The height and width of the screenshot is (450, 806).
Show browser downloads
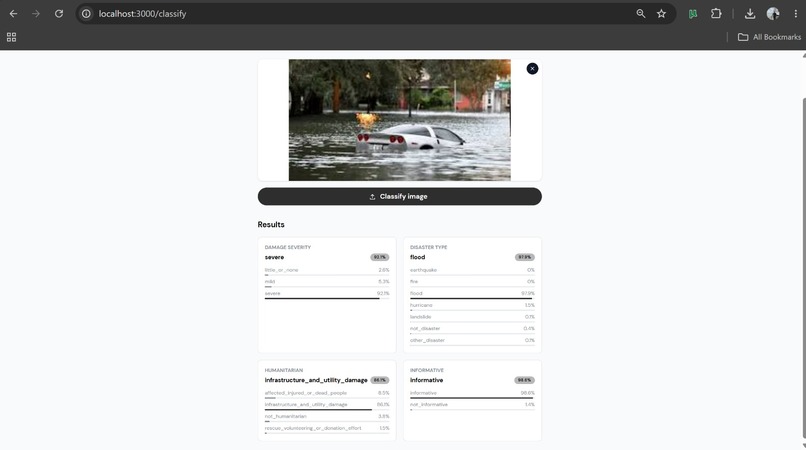point(750,14)
